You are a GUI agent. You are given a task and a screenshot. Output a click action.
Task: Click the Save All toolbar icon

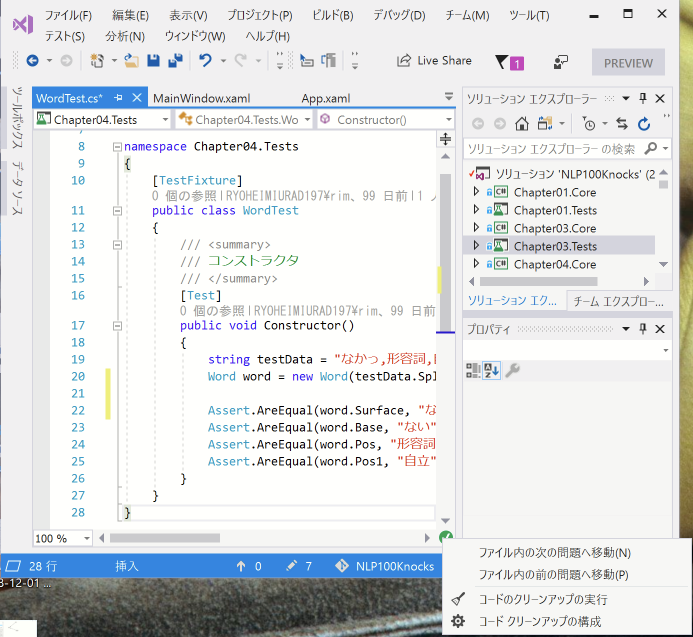click(176, 61)
